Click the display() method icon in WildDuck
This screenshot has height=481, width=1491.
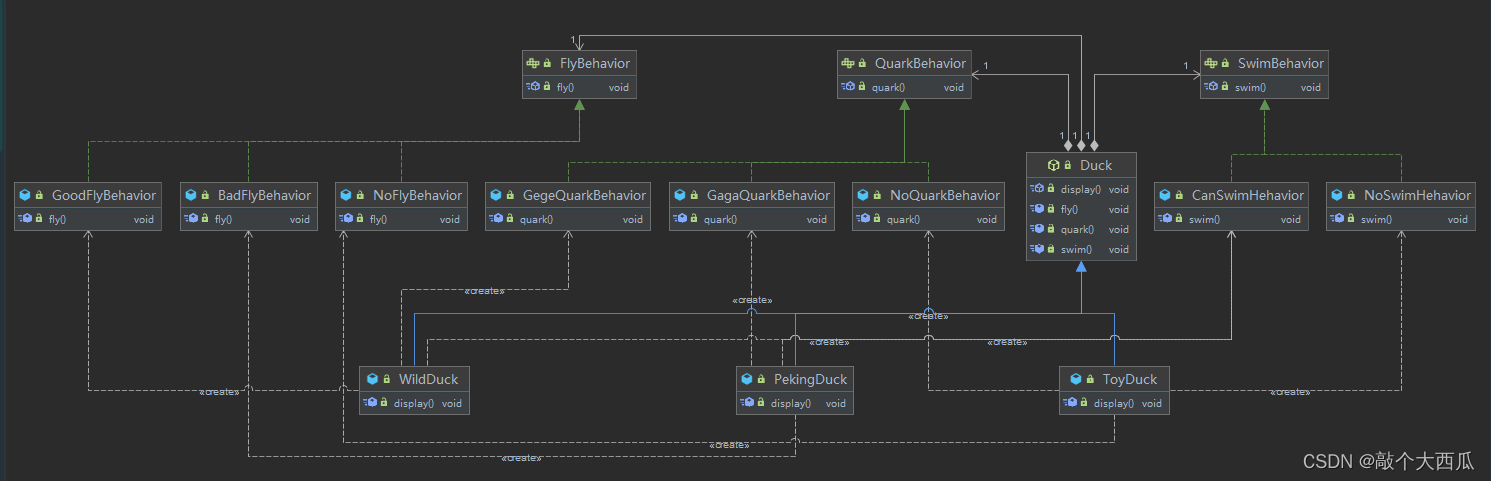click(372, 403)
